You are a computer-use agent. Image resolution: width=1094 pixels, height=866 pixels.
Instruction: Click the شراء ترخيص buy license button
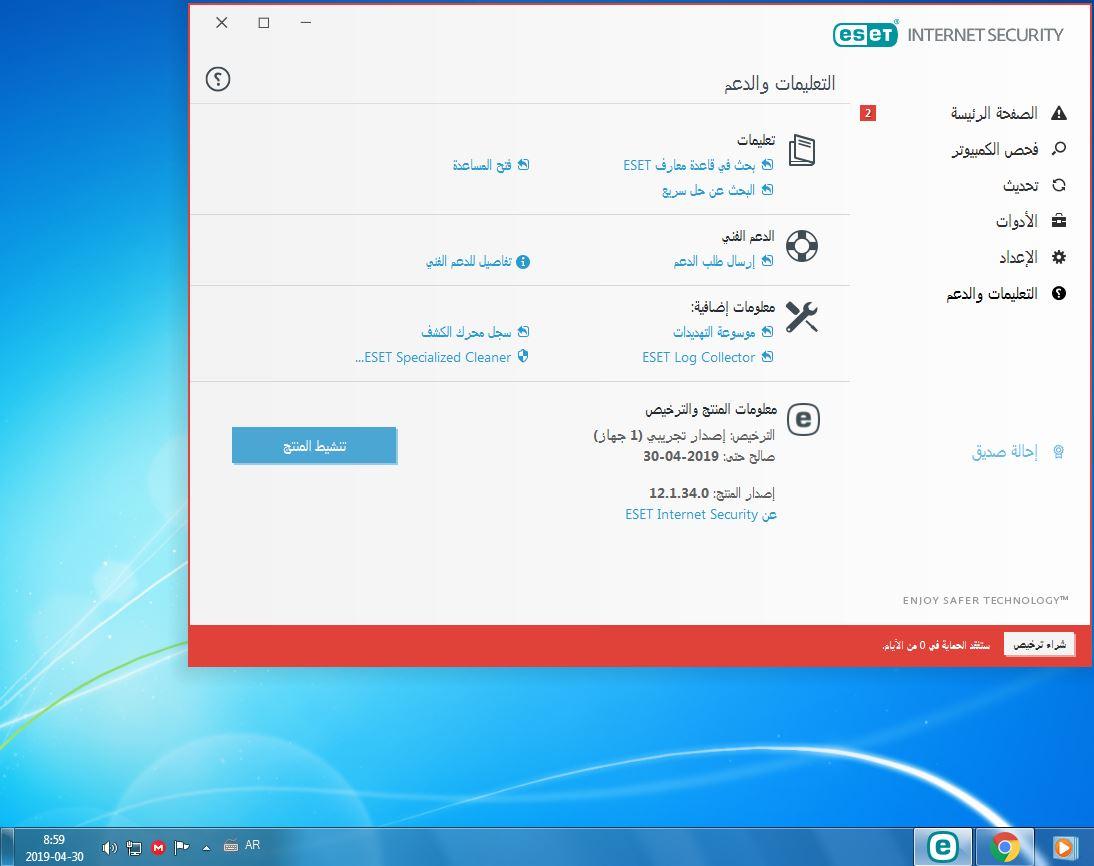(1039, 644)
